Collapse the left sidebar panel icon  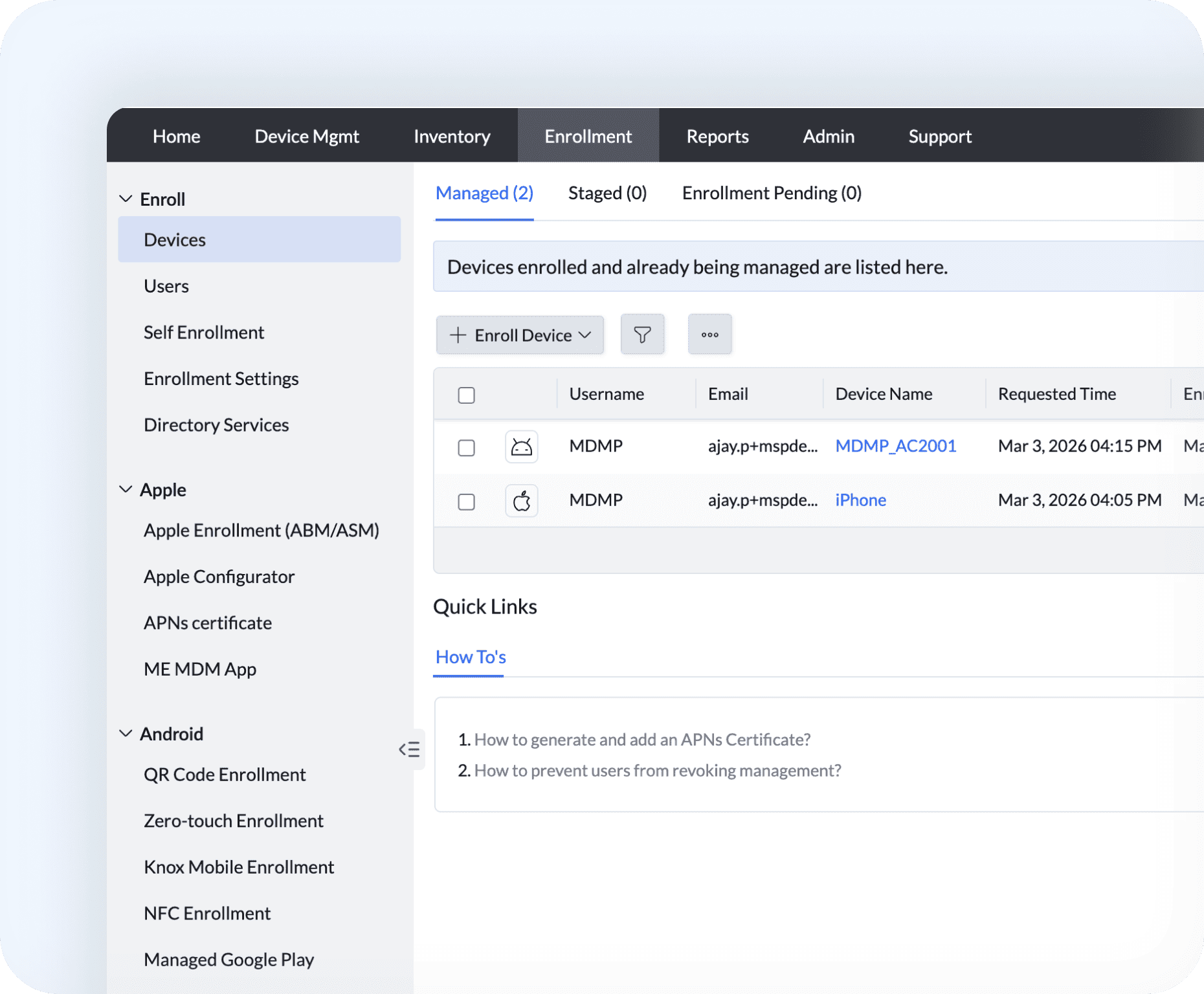tap(410, 749)
